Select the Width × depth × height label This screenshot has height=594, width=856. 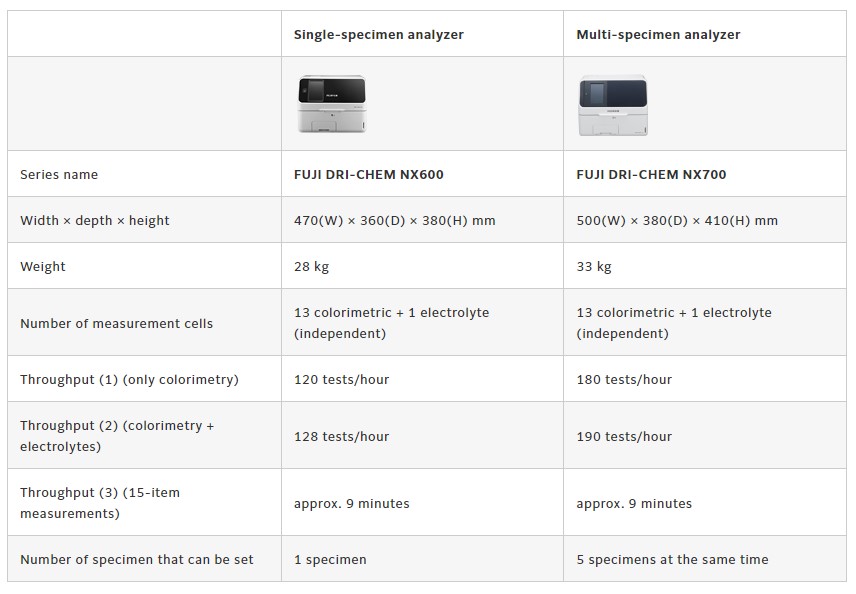tap(95, 221)
